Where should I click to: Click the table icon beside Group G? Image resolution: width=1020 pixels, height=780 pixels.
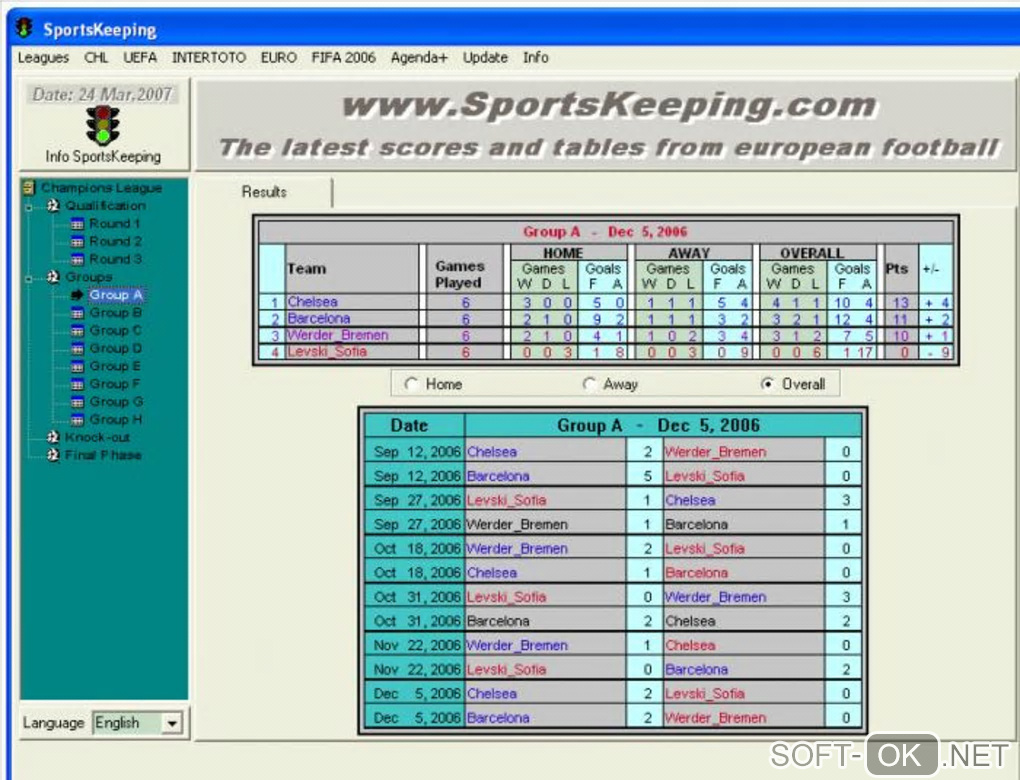(77, 402)
